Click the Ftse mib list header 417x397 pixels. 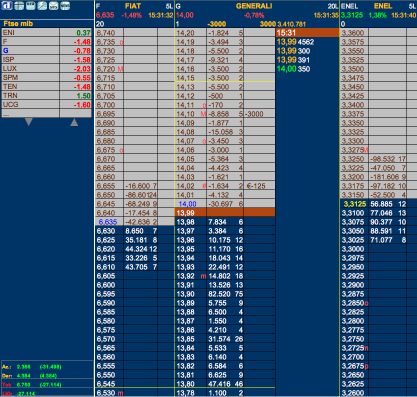click(x=18, y=24)
